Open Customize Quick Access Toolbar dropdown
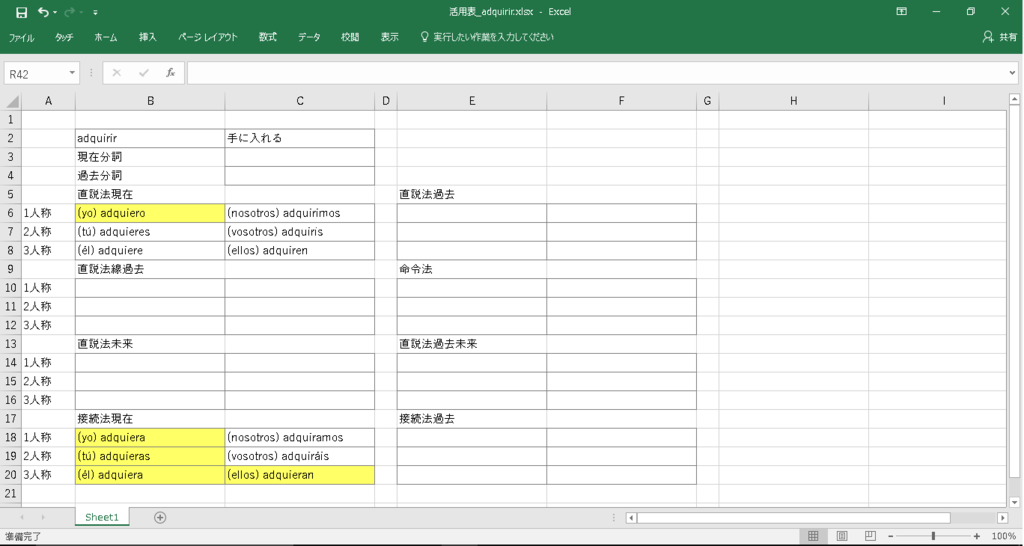 tap(95, 12)
